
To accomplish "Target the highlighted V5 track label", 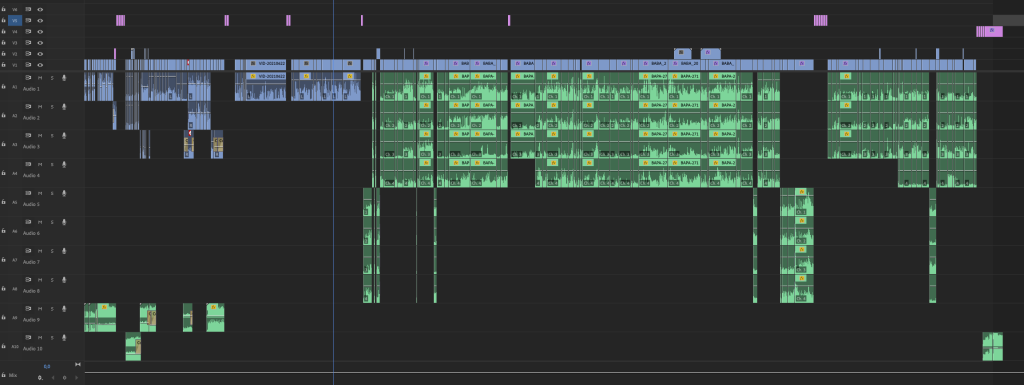I will click(x=15, y=20).
